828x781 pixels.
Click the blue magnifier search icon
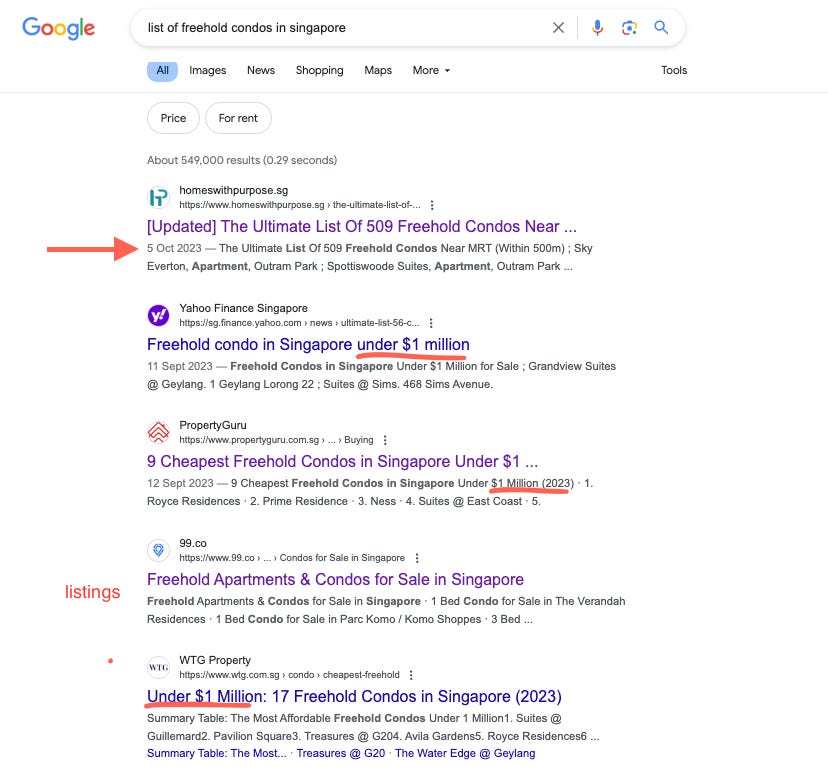(x=661, y=27)
